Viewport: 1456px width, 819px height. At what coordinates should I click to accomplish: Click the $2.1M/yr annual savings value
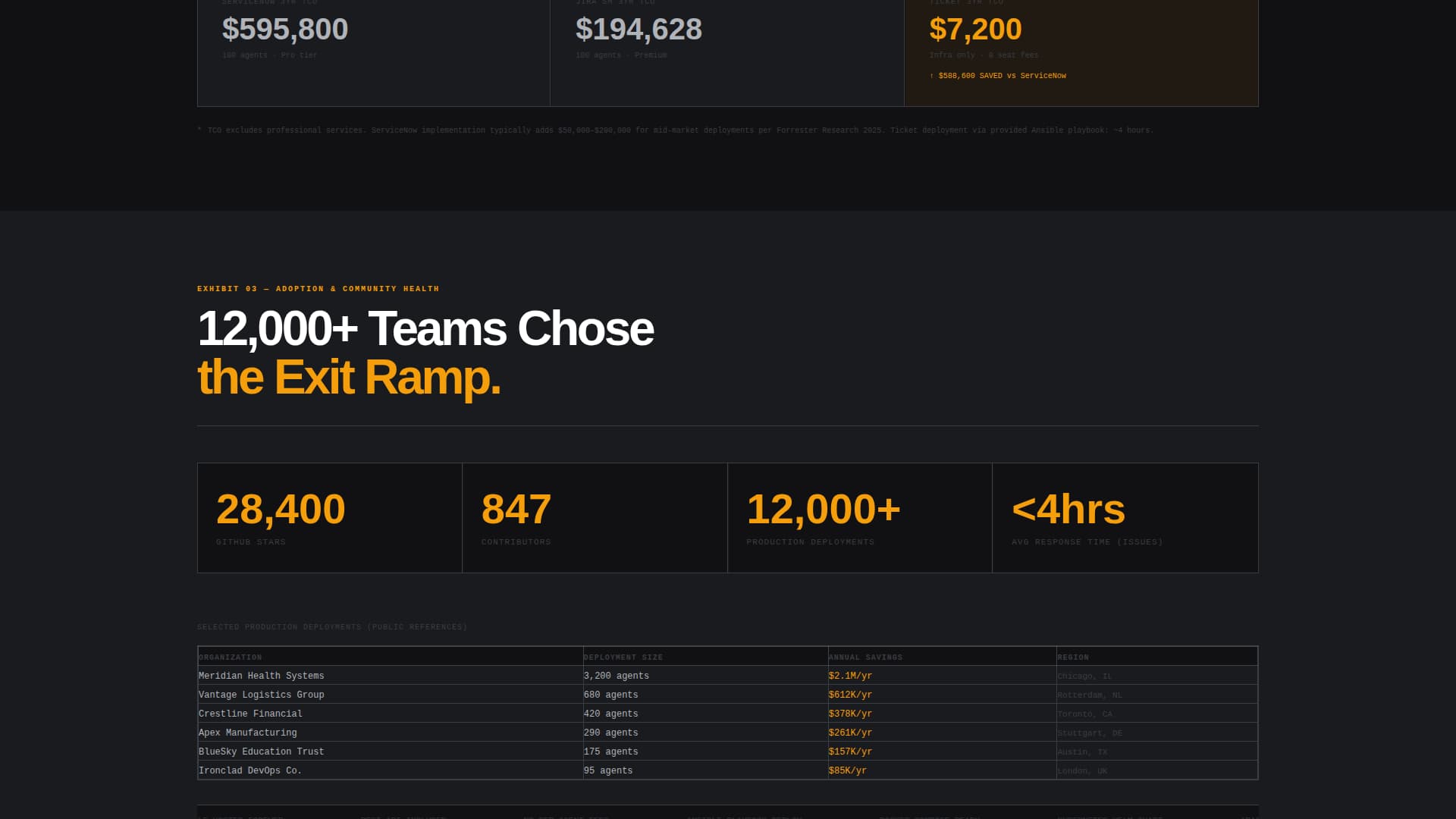point(851,676)
